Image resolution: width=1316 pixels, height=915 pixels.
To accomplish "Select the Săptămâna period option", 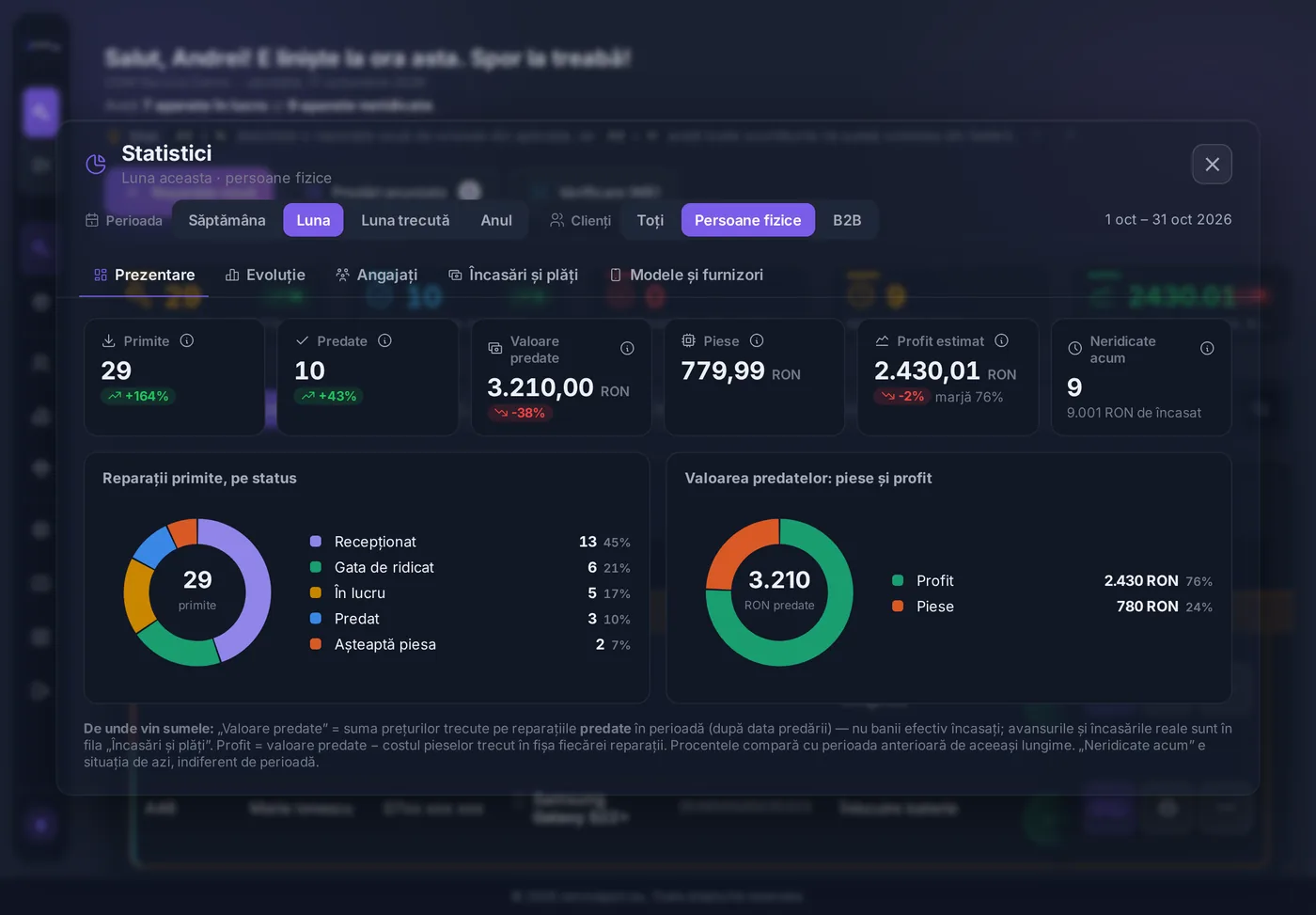I will point(227,220).
